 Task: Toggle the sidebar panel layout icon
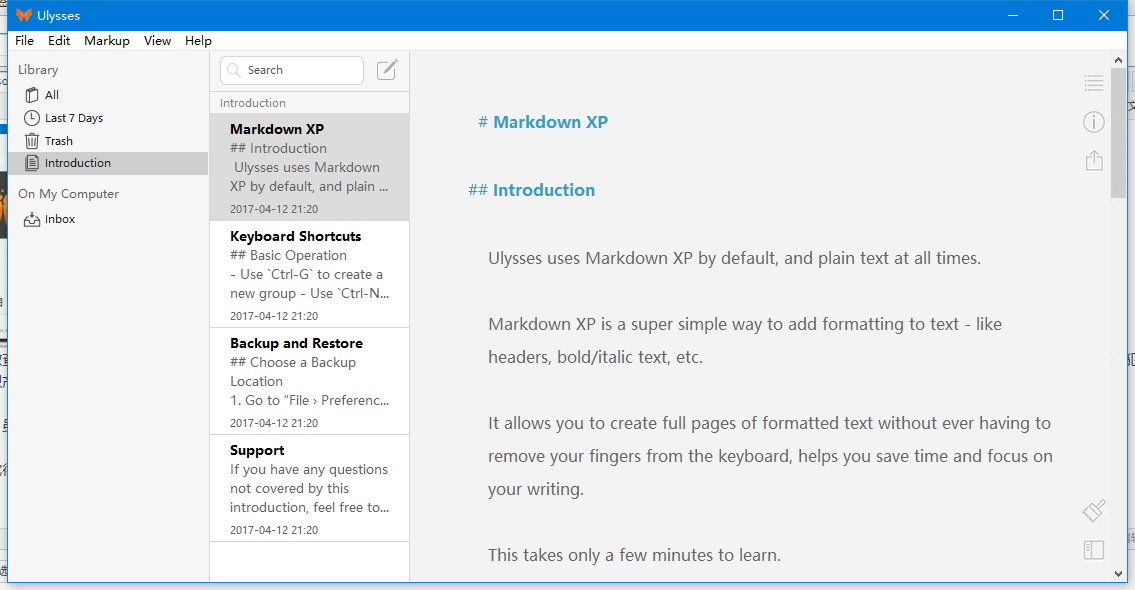click(x=1093, y=550)
